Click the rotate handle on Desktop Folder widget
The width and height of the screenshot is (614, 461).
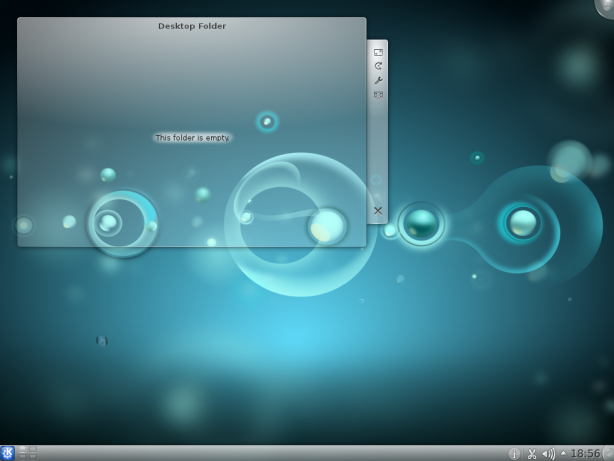click(x=378, y=66)
